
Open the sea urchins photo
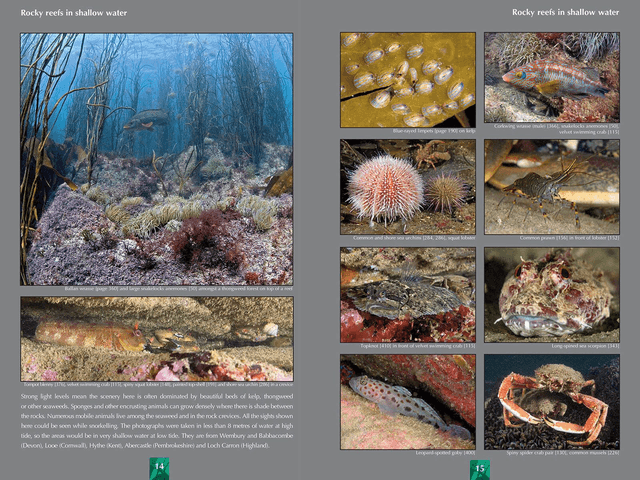407,186
